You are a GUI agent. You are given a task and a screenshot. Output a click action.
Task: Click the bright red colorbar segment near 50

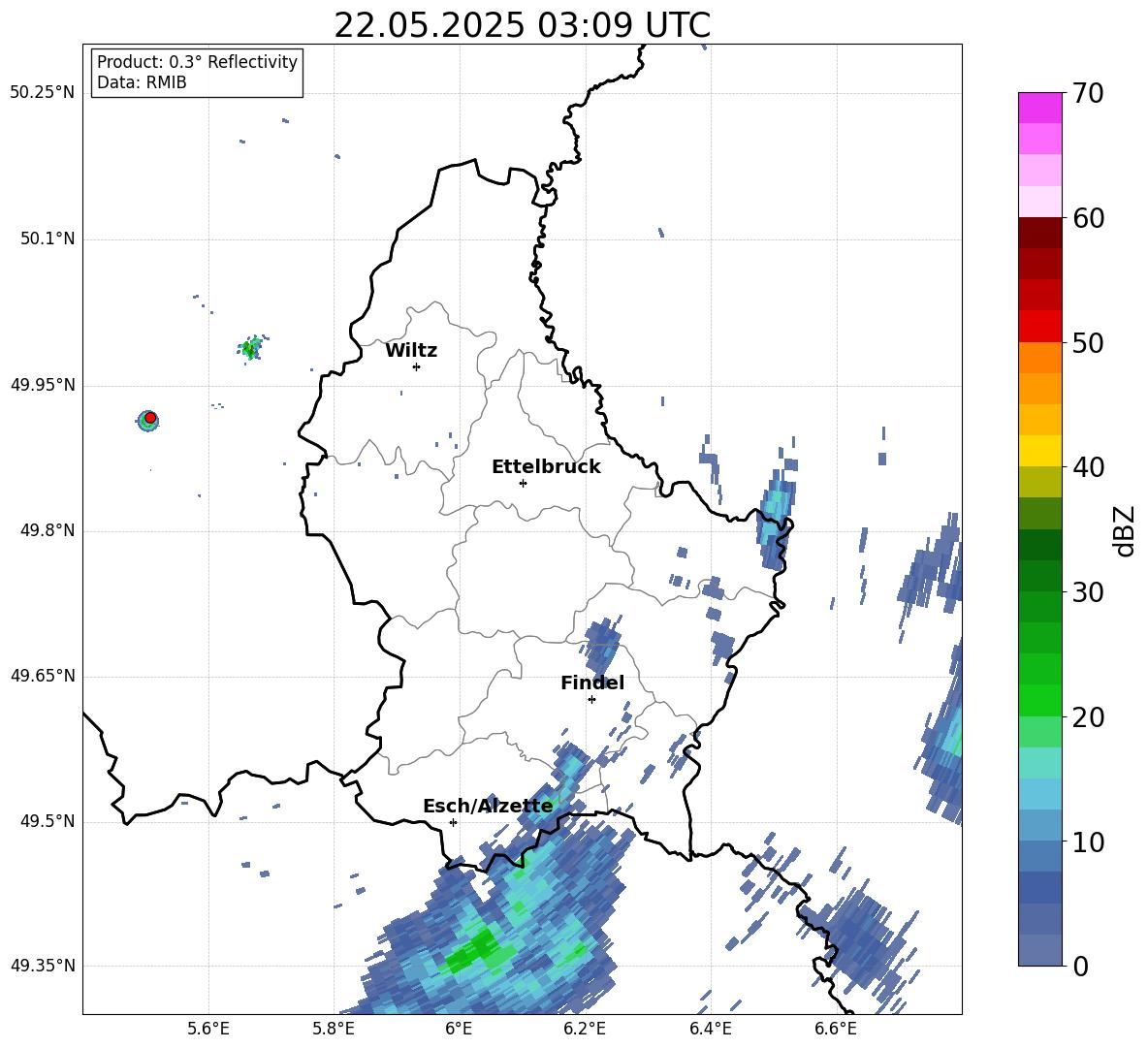1039,327
